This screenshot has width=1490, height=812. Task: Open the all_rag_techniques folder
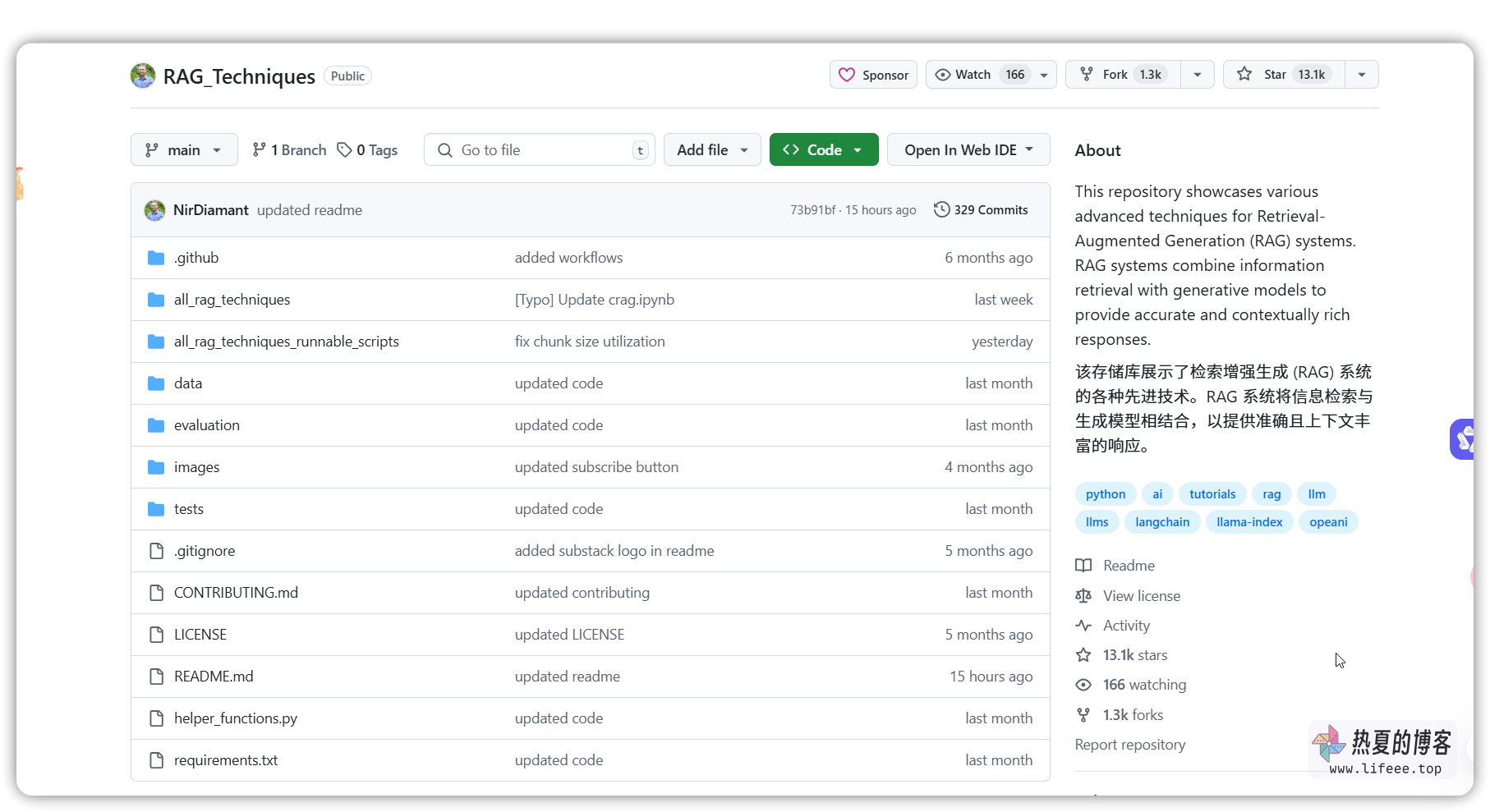click(232, 300)
